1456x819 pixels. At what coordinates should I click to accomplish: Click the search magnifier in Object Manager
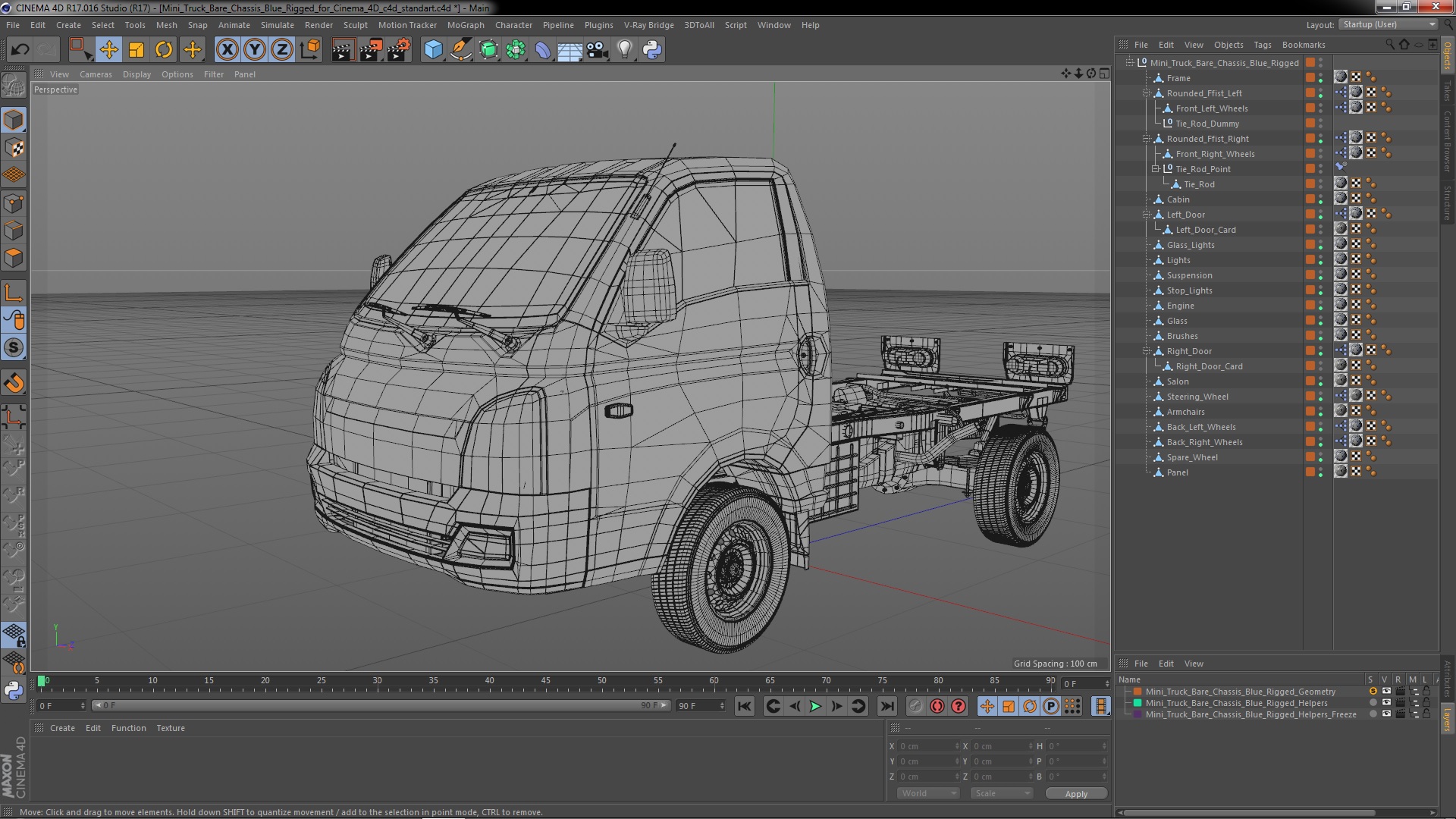(1389, 45)
